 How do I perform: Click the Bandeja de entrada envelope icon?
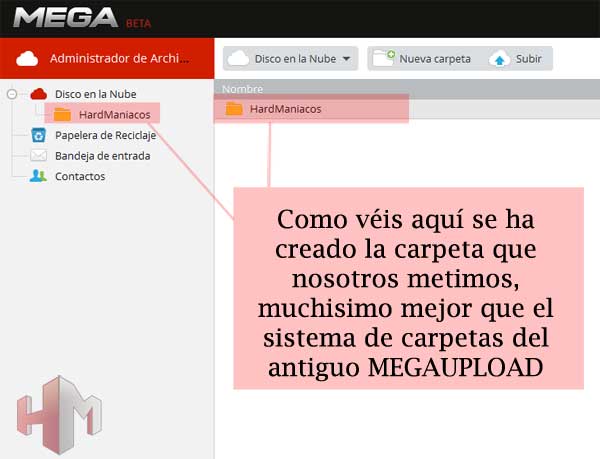tap(38, 156)
